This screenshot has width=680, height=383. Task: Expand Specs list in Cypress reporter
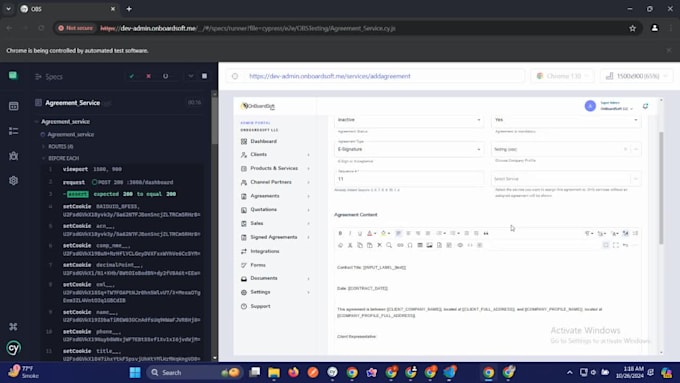pos(49,76)
